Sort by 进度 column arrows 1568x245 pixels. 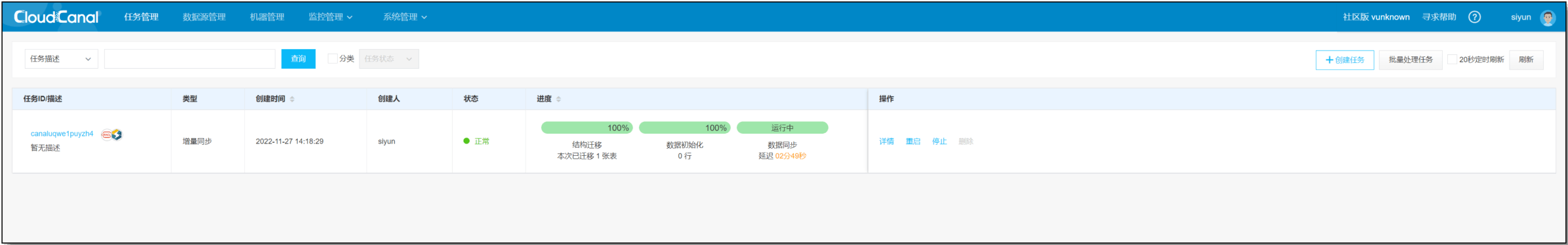coord(558,99)
